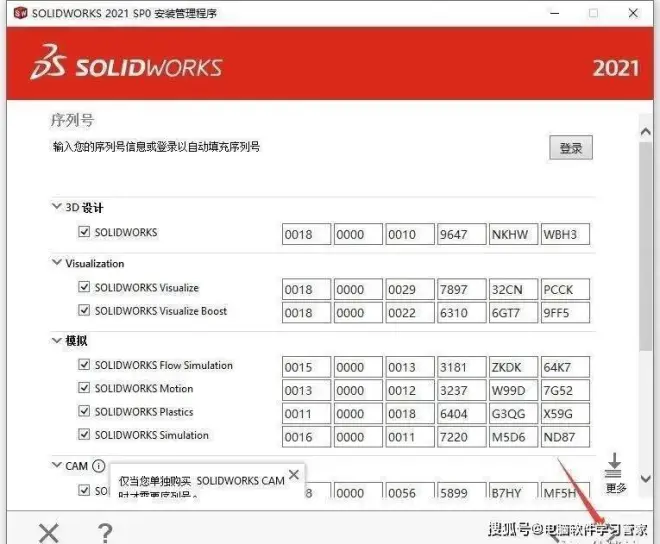Click Plastics serial field containing X59G

click(565, 413)
